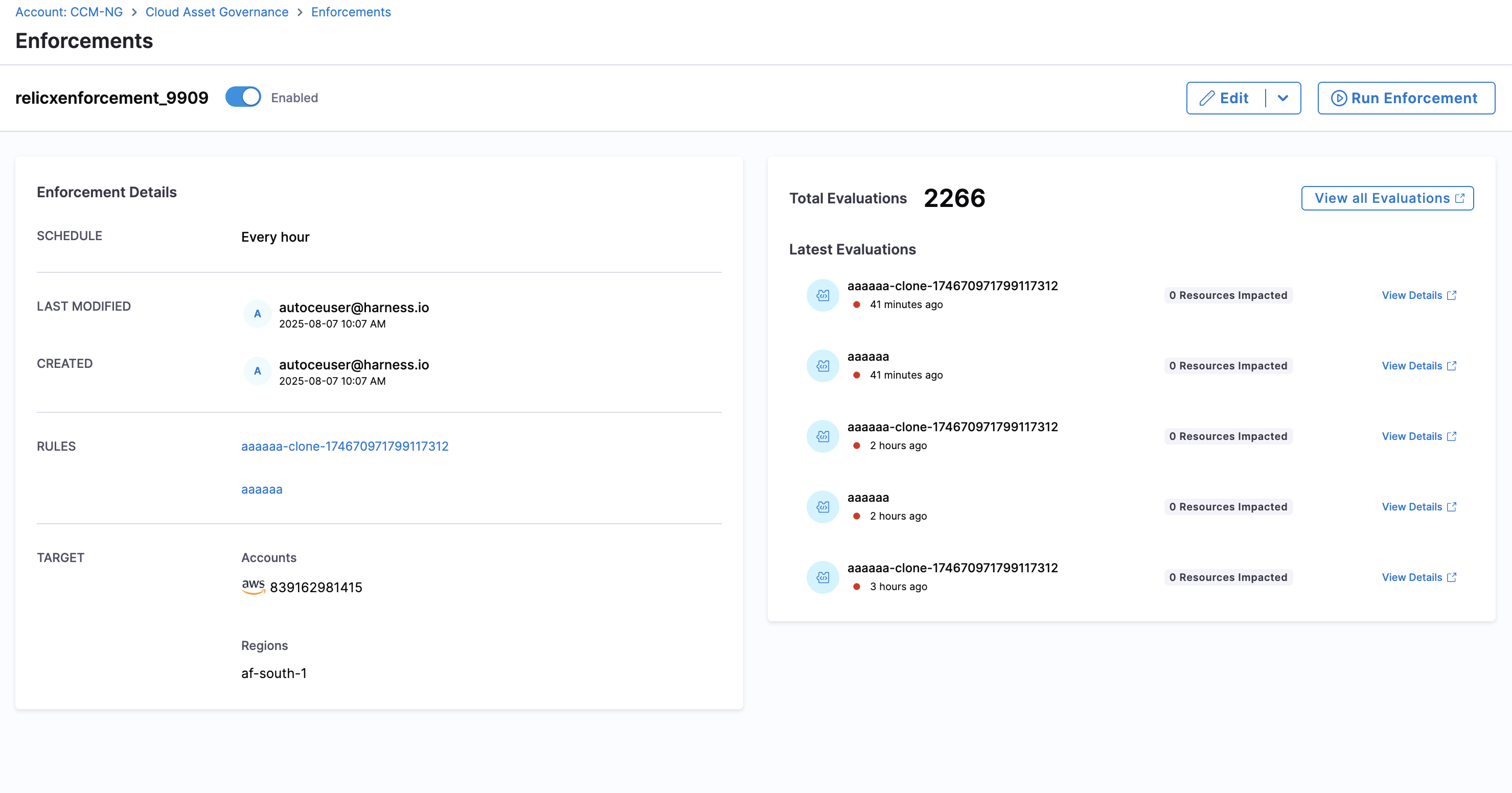
Task: Click the AWS logo next to account 839162981415
Action: (253, 586)
